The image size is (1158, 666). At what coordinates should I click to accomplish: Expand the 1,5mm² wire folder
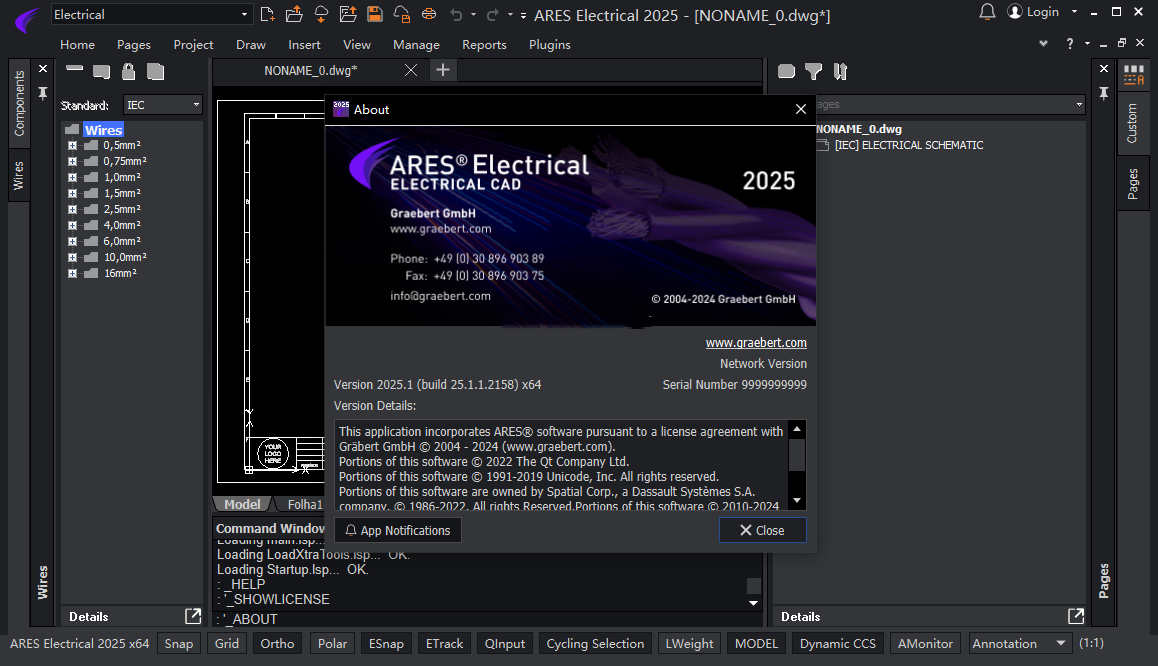[x=72, y=193]
